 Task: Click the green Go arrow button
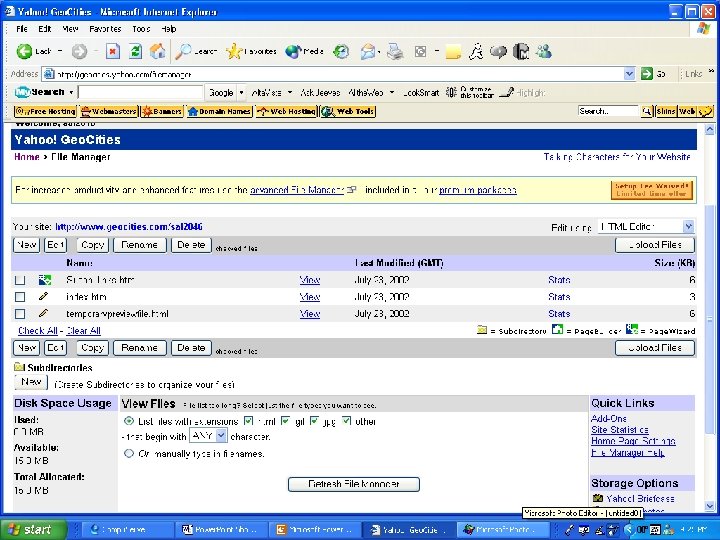coord(647,74)
